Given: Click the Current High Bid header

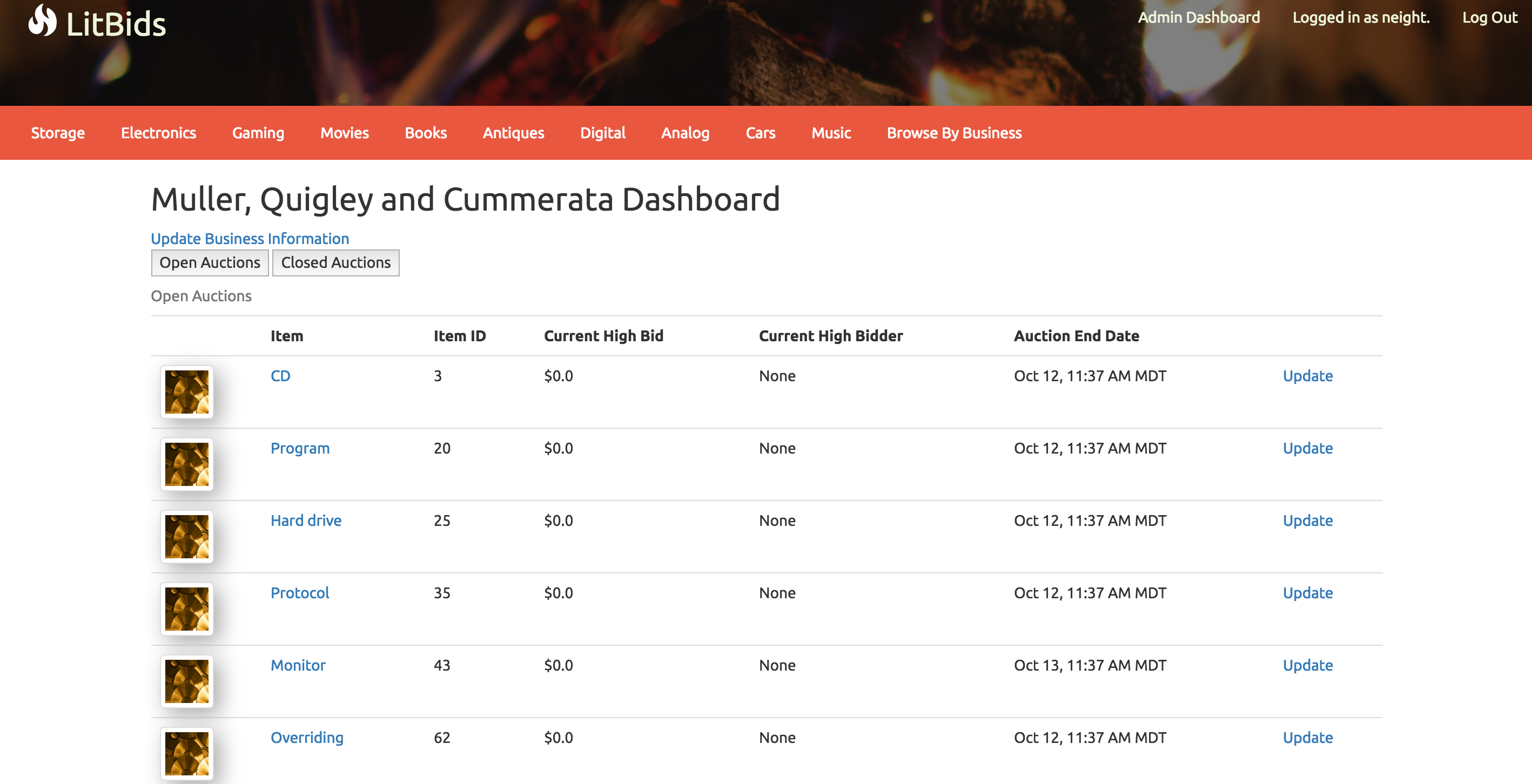Looking at the screenshot, I should point(603,336).
